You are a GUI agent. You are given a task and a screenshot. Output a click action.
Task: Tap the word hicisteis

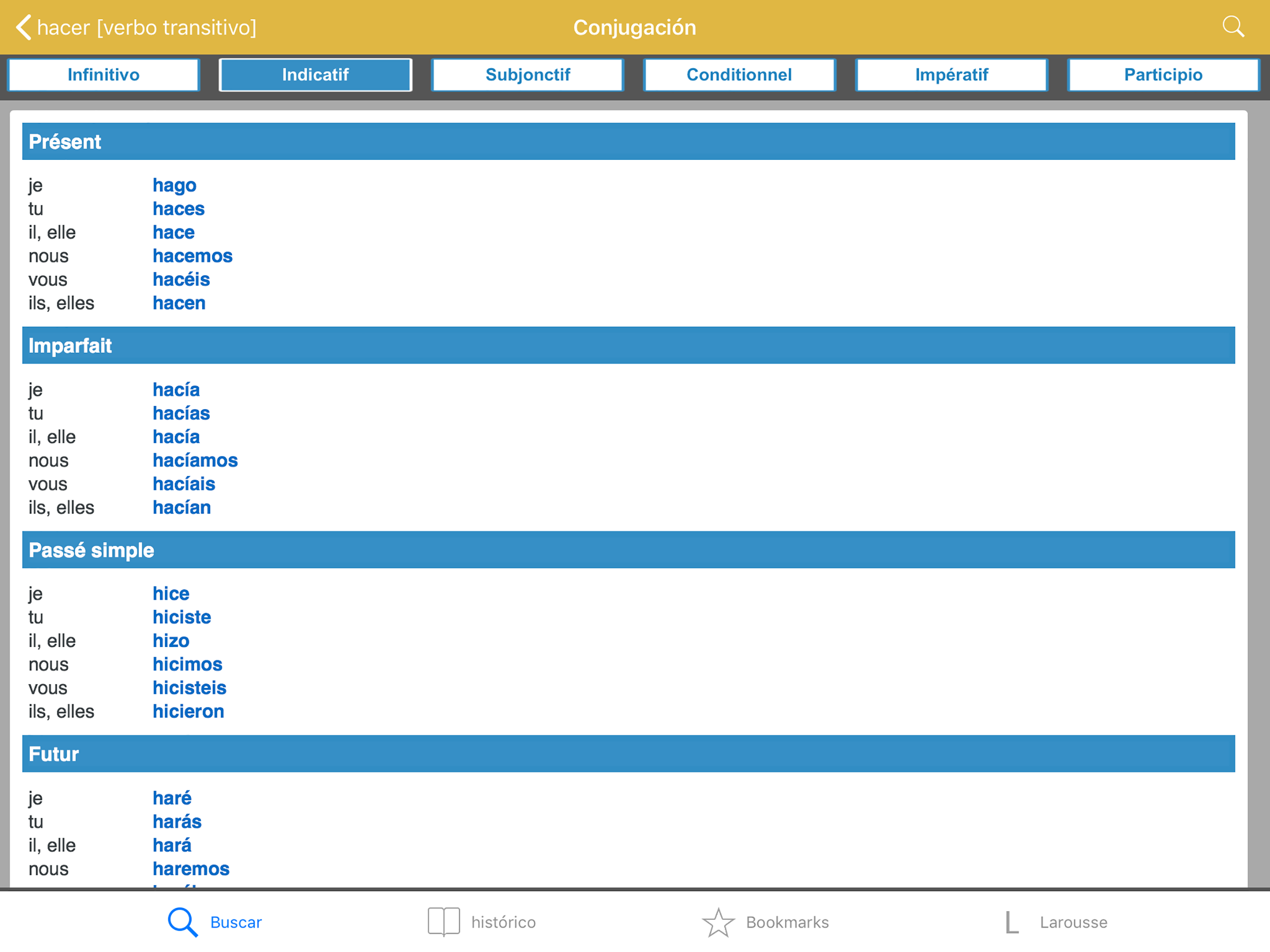(190, 688)
